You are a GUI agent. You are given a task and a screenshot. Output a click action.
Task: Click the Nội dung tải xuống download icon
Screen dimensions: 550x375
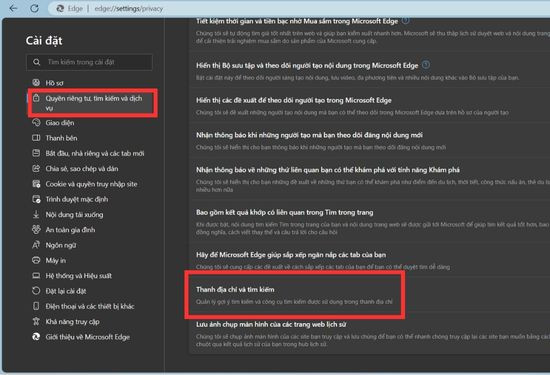(36, 214)
